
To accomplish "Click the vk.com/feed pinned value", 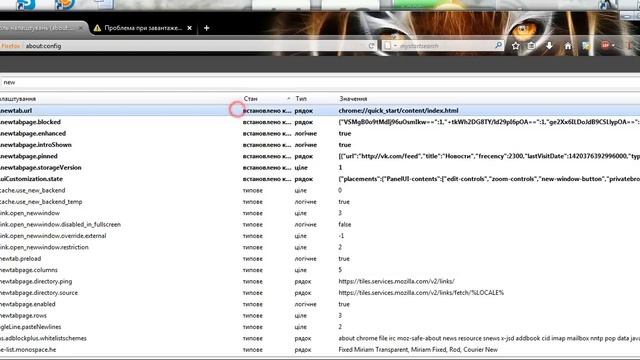I will [489, 156].
